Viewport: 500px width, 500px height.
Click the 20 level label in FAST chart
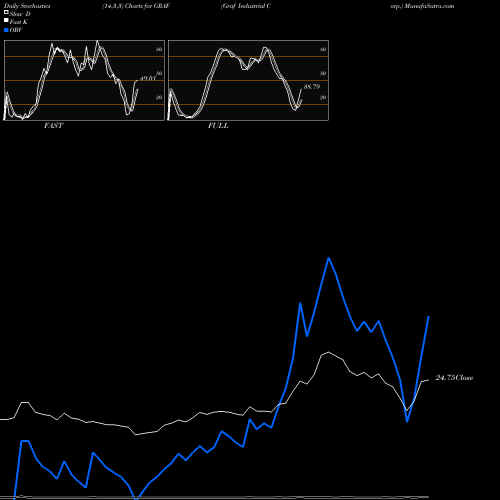coord(159,97)
